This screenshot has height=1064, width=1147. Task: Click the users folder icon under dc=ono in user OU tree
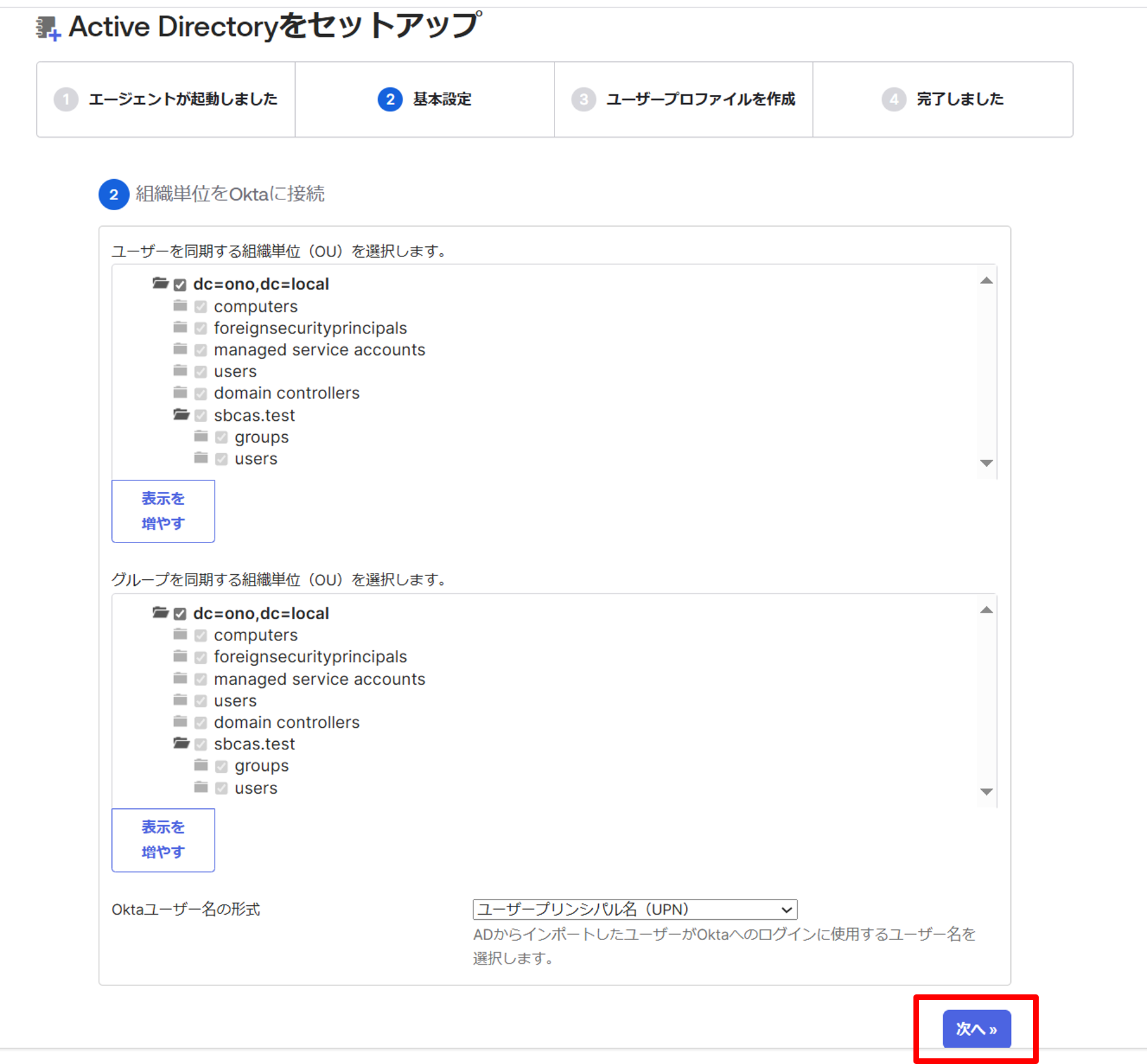point(180,370)
